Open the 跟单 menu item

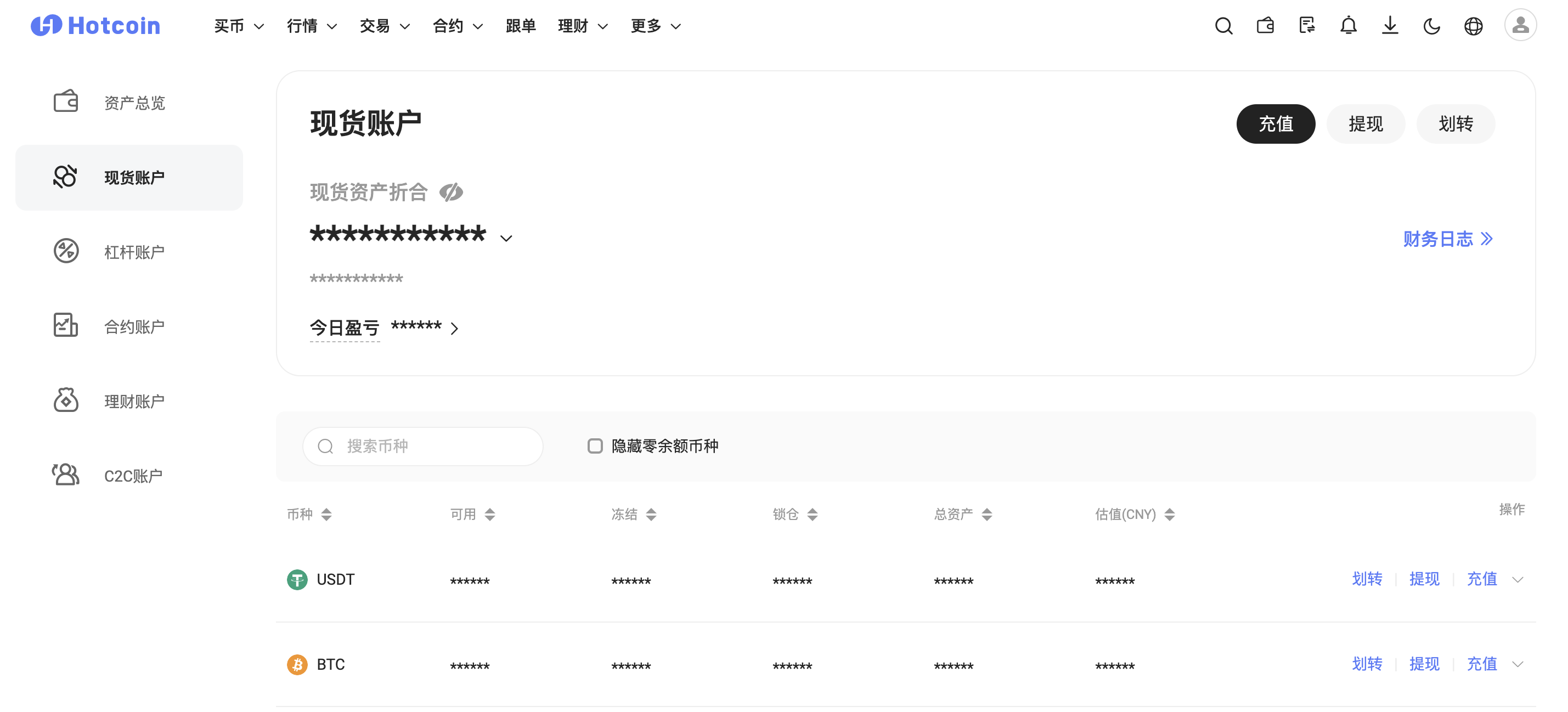[x=521, y=26]
